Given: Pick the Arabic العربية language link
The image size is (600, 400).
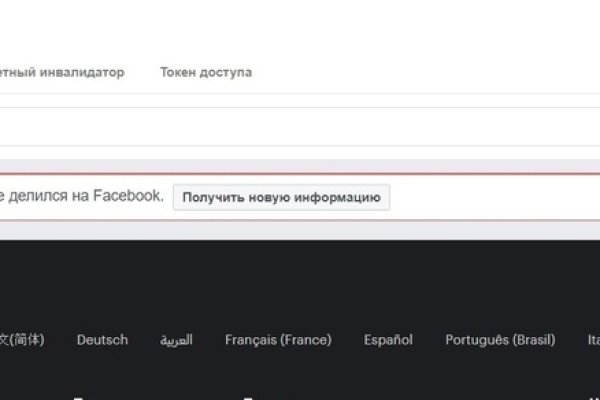Looking at the screenshot, I should pos(174,340).
